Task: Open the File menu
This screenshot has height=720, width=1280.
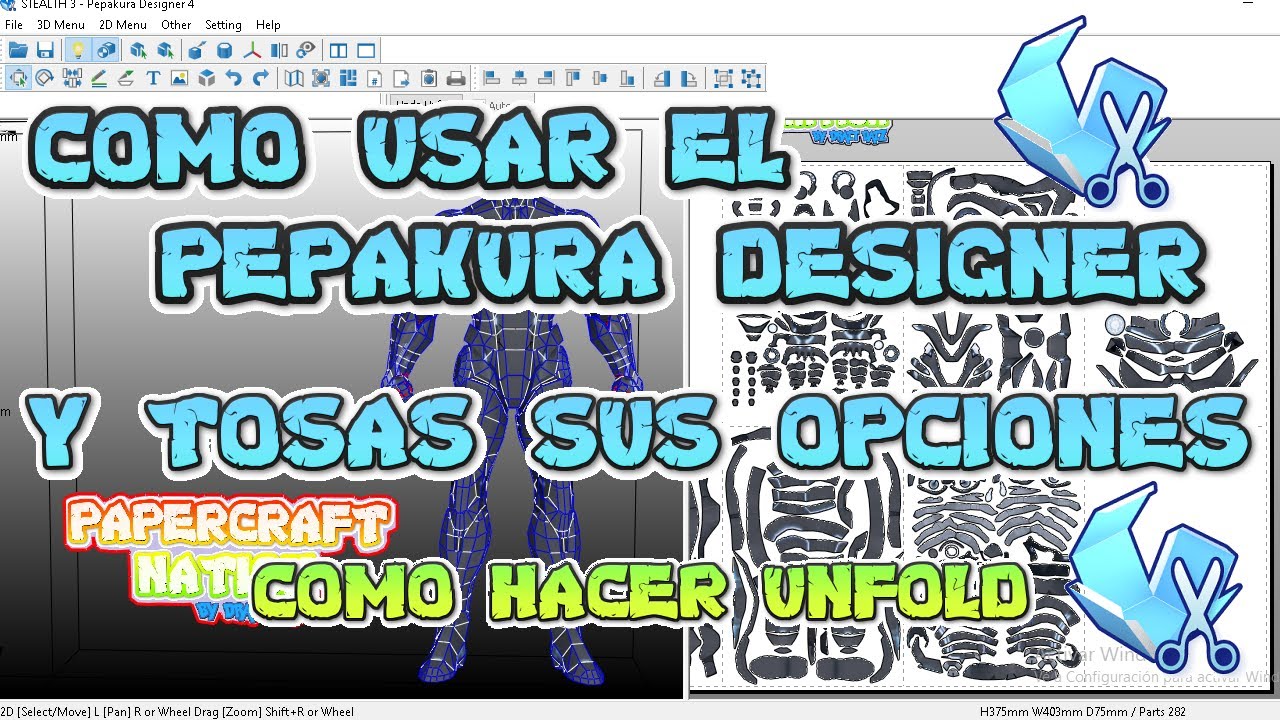Action: click(13, 25)
